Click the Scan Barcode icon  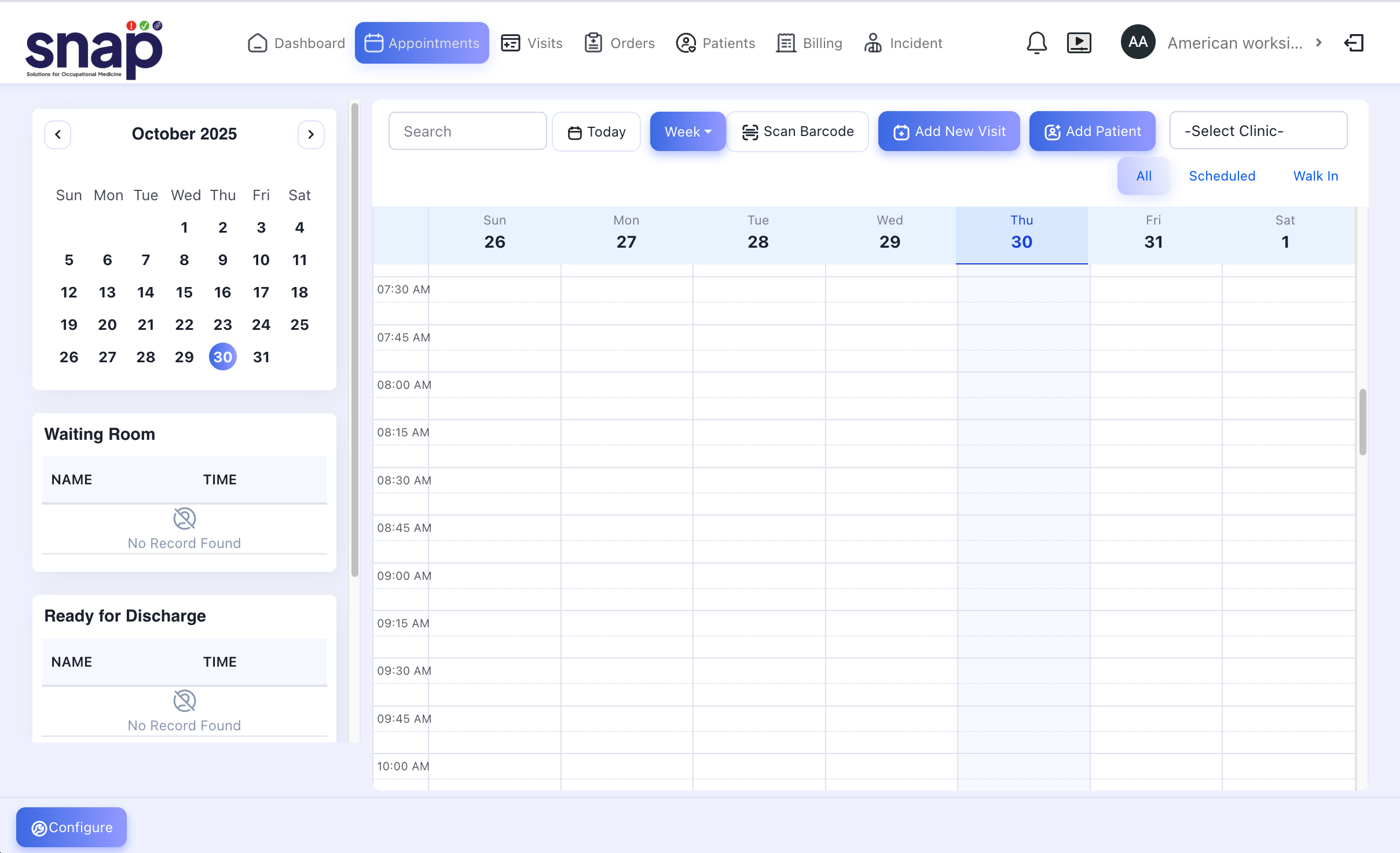tap(750, 131)
